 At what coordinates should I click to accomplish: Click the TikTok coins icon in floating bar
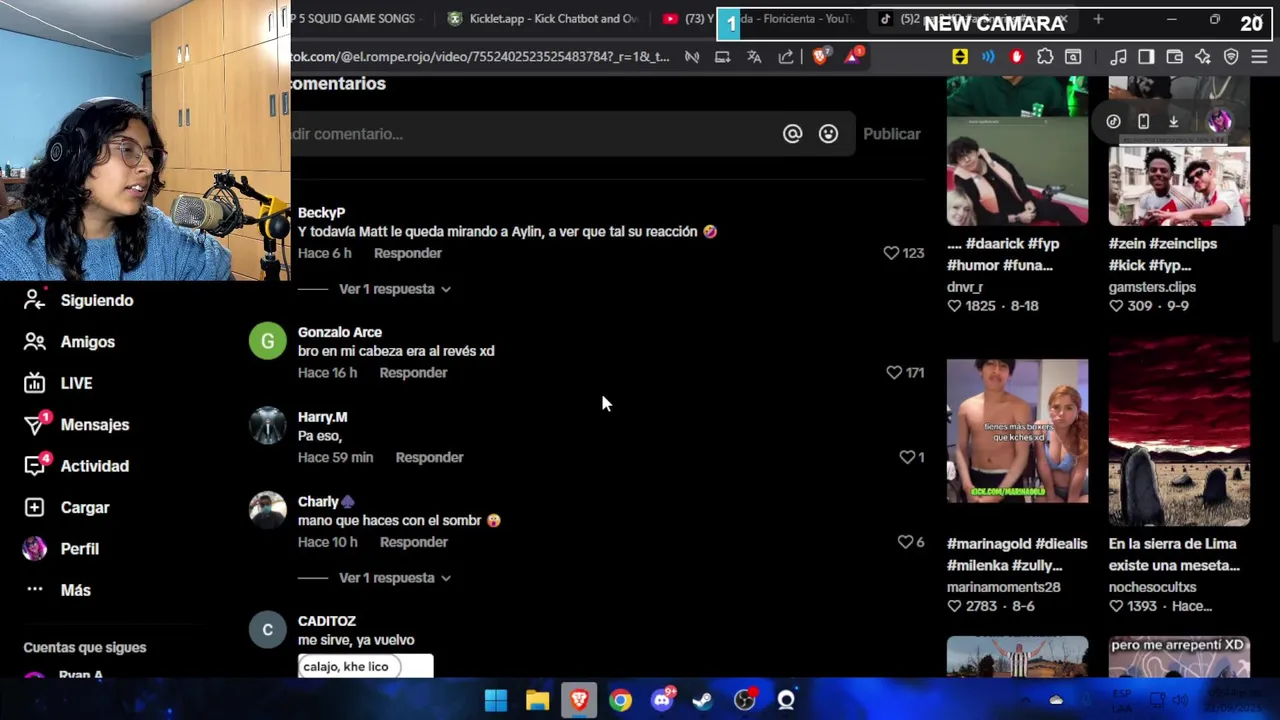tap(1113, 121)
